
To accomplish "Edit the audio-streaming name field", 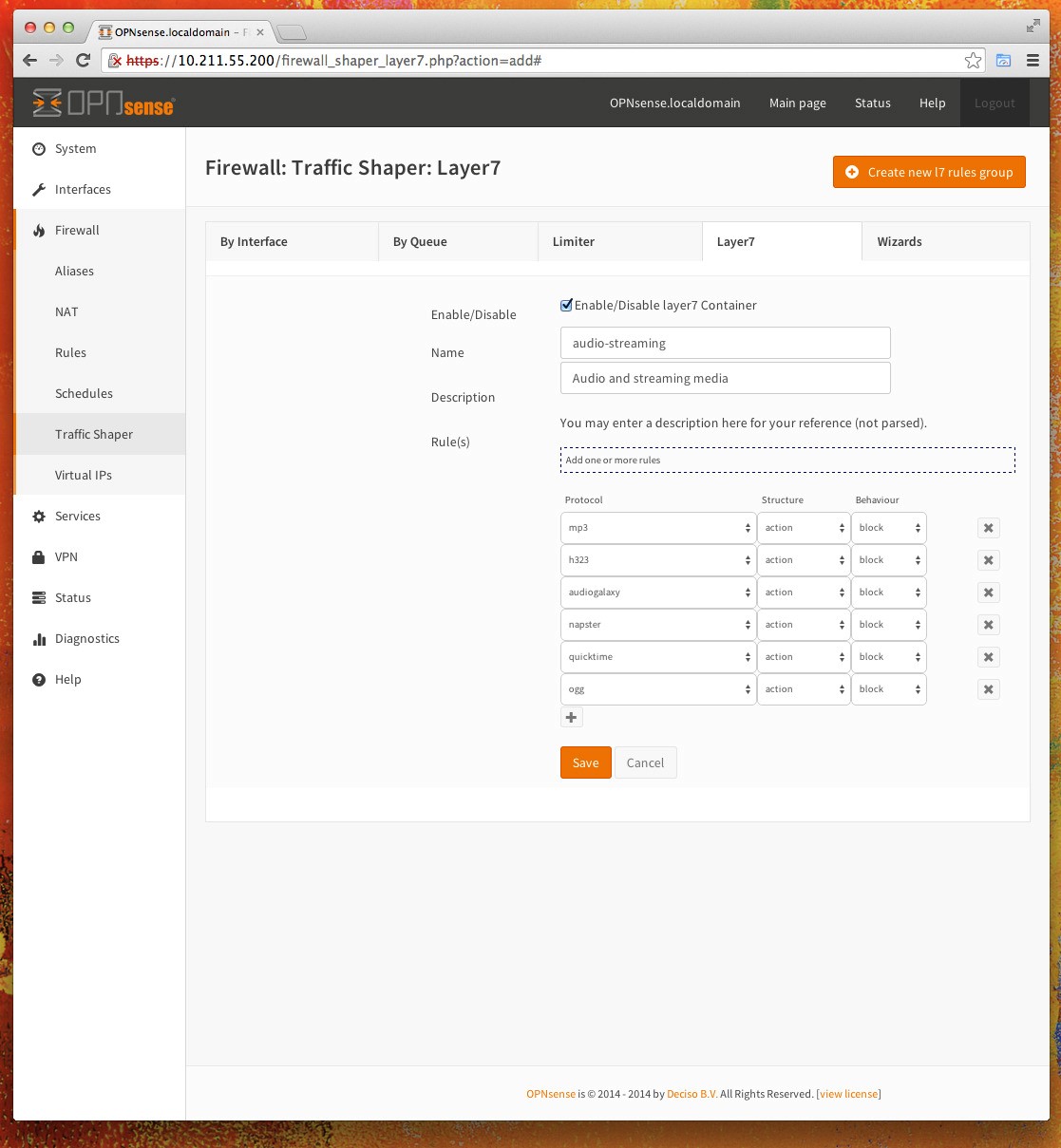I will [725, 344].
